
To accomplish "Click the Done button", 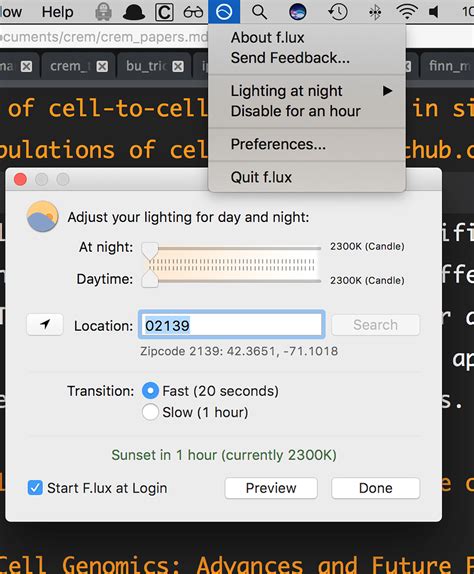I will (x=376, y=488).
